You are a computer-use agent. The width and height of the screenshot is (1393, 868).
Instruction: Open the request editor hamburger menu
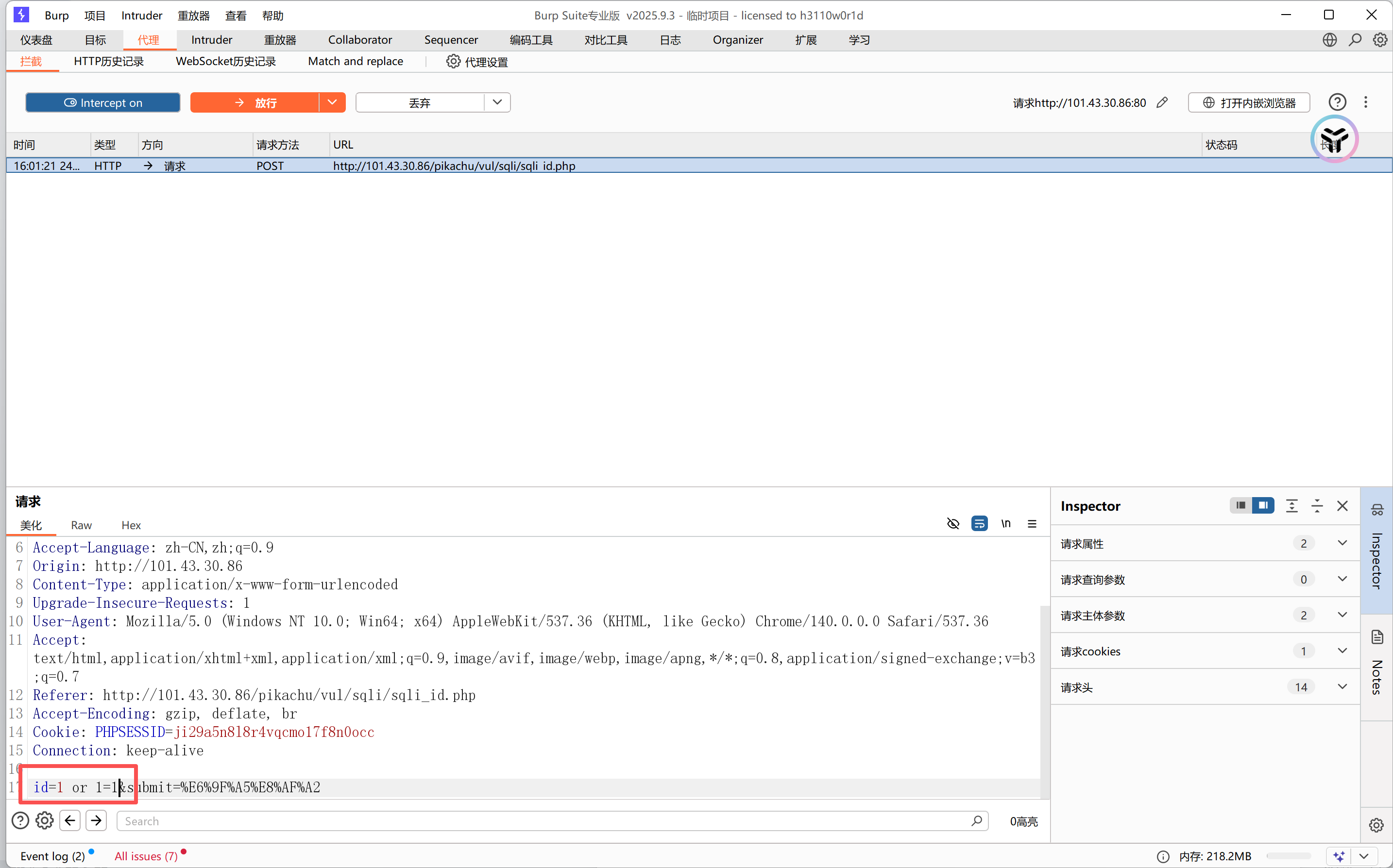[1032, 523]
